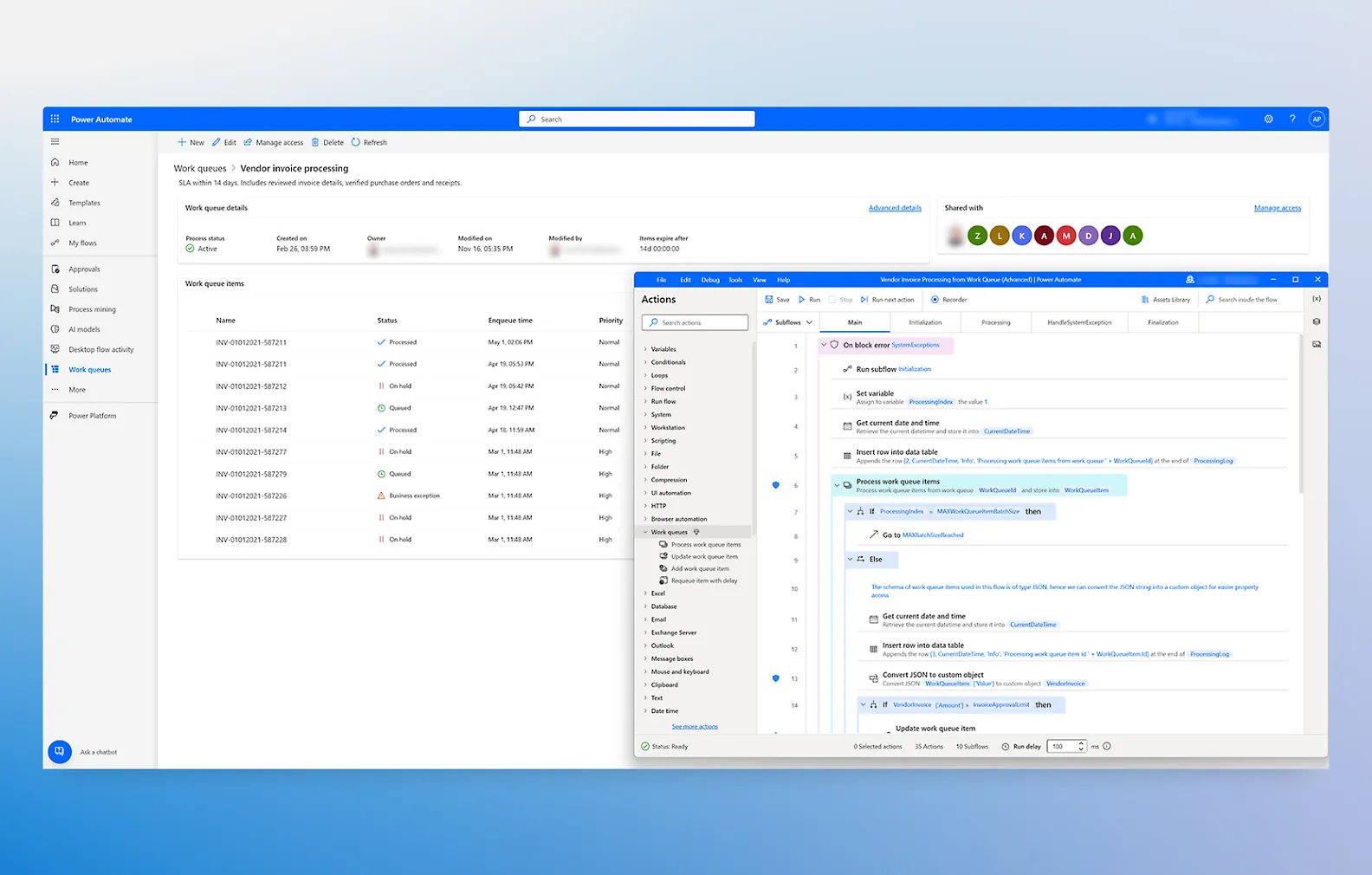Open the Debug menu
The height and width of the screenshot is (875, 1372).
pyautogui.click(x=710, y=280)
